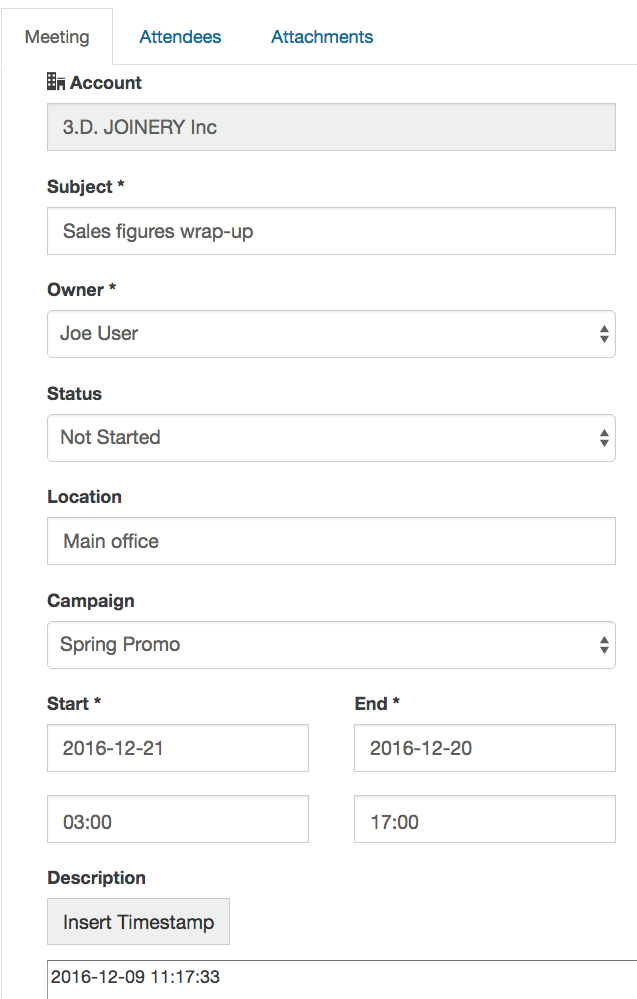The width and height of the screenshot is (637, 999).
Task: Open the Attachments tab
Action: [322, 37]
